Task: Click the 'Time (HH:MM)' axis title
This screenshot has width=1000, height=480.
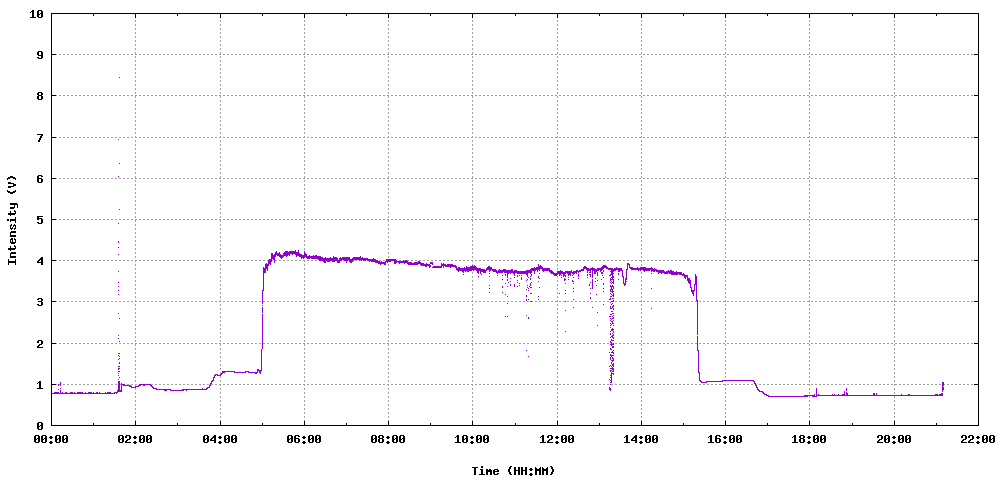Action: 513,471
